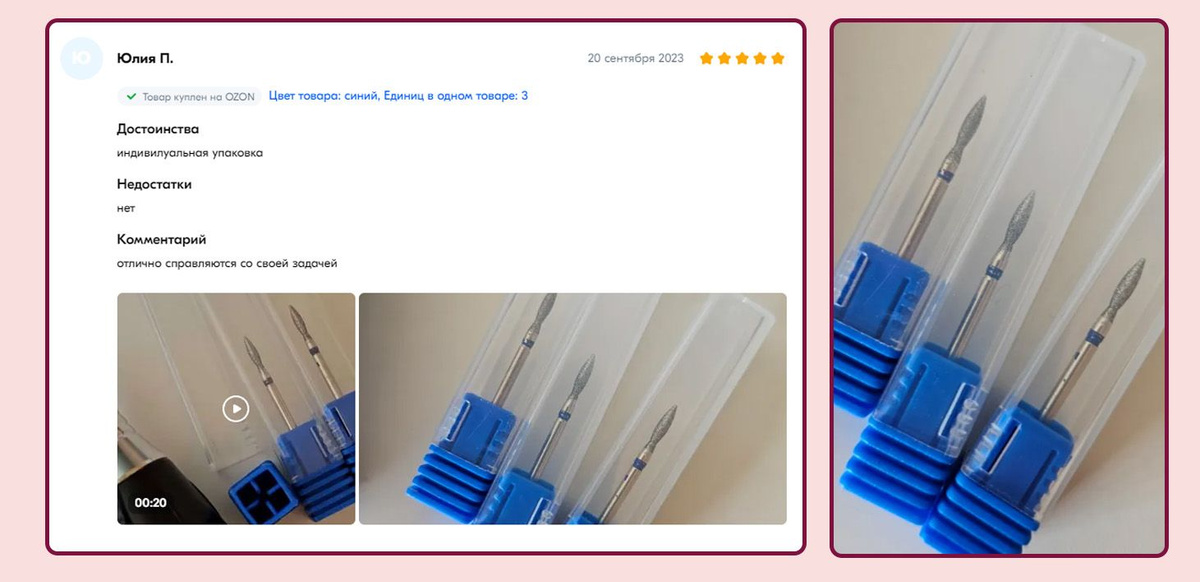Select the Достоинства heading

point(158,130)
